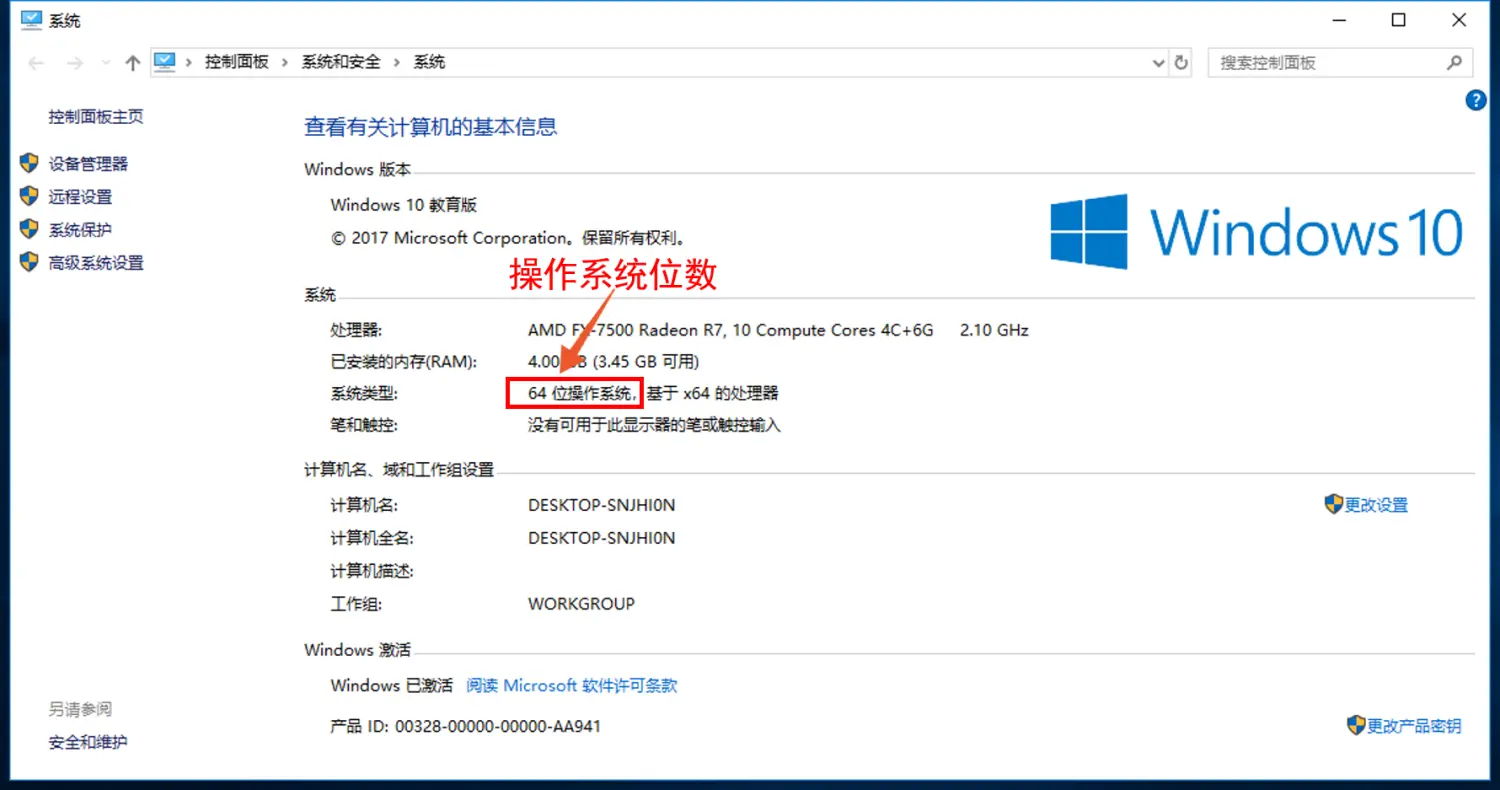Click the shield icon beside 远程设置
Viewport: 1500px width, 790px height.
(x=29, y=196)
